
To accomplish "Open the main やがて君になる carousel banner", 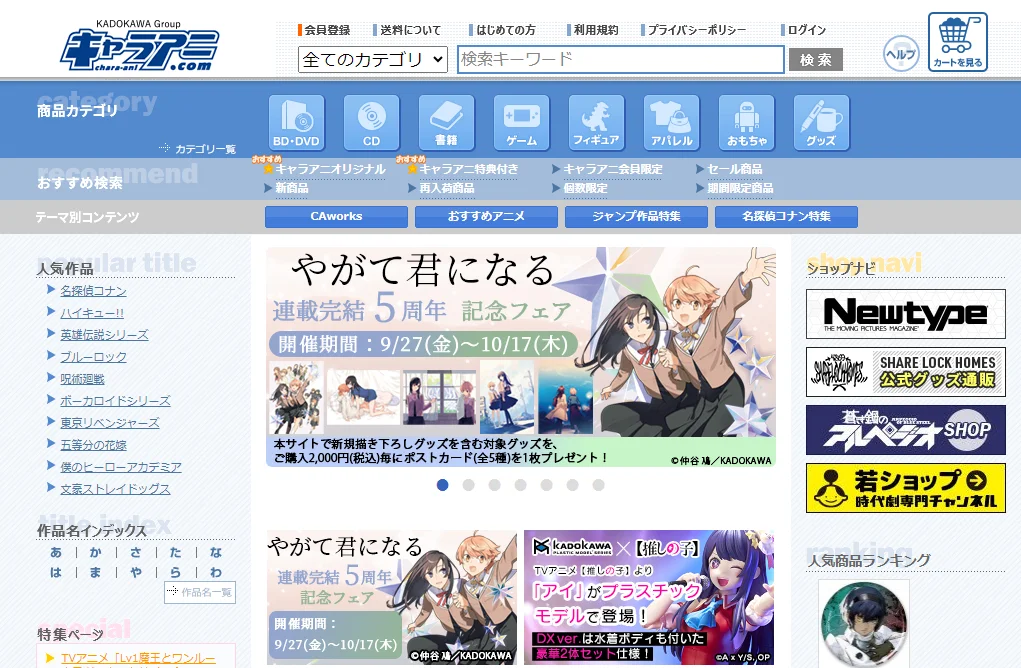I will coord(521,357).
